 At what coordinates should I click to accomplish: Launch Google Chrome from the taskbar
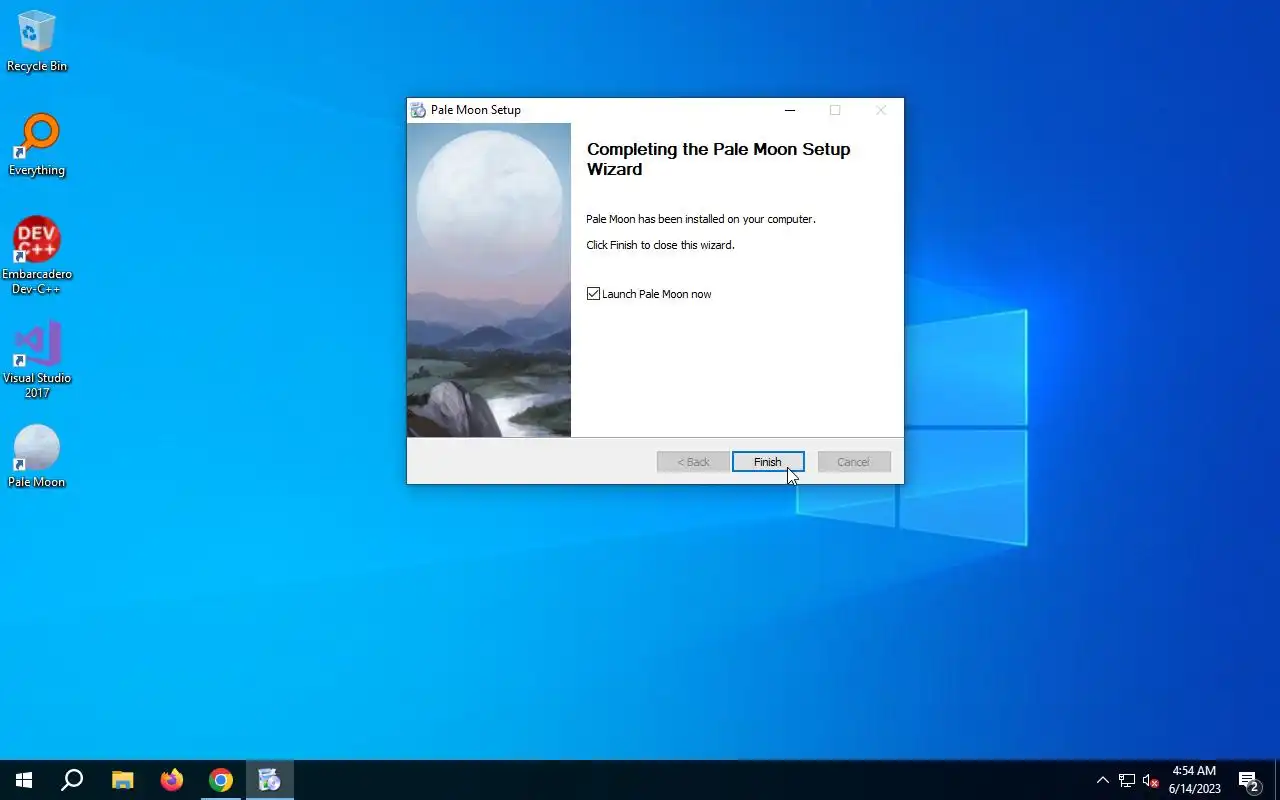tap(221, 780)
